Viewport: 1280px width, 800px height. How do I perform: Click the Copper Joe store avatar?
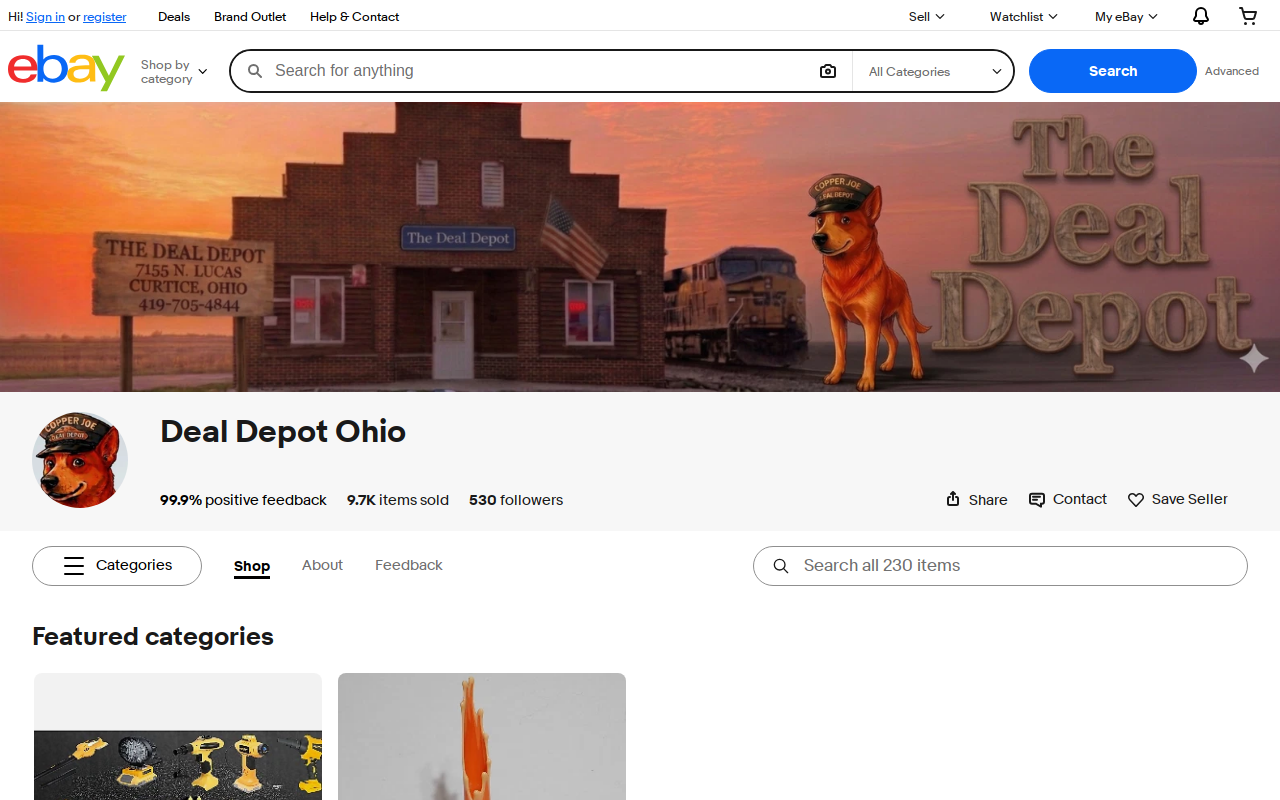[80, 460]
